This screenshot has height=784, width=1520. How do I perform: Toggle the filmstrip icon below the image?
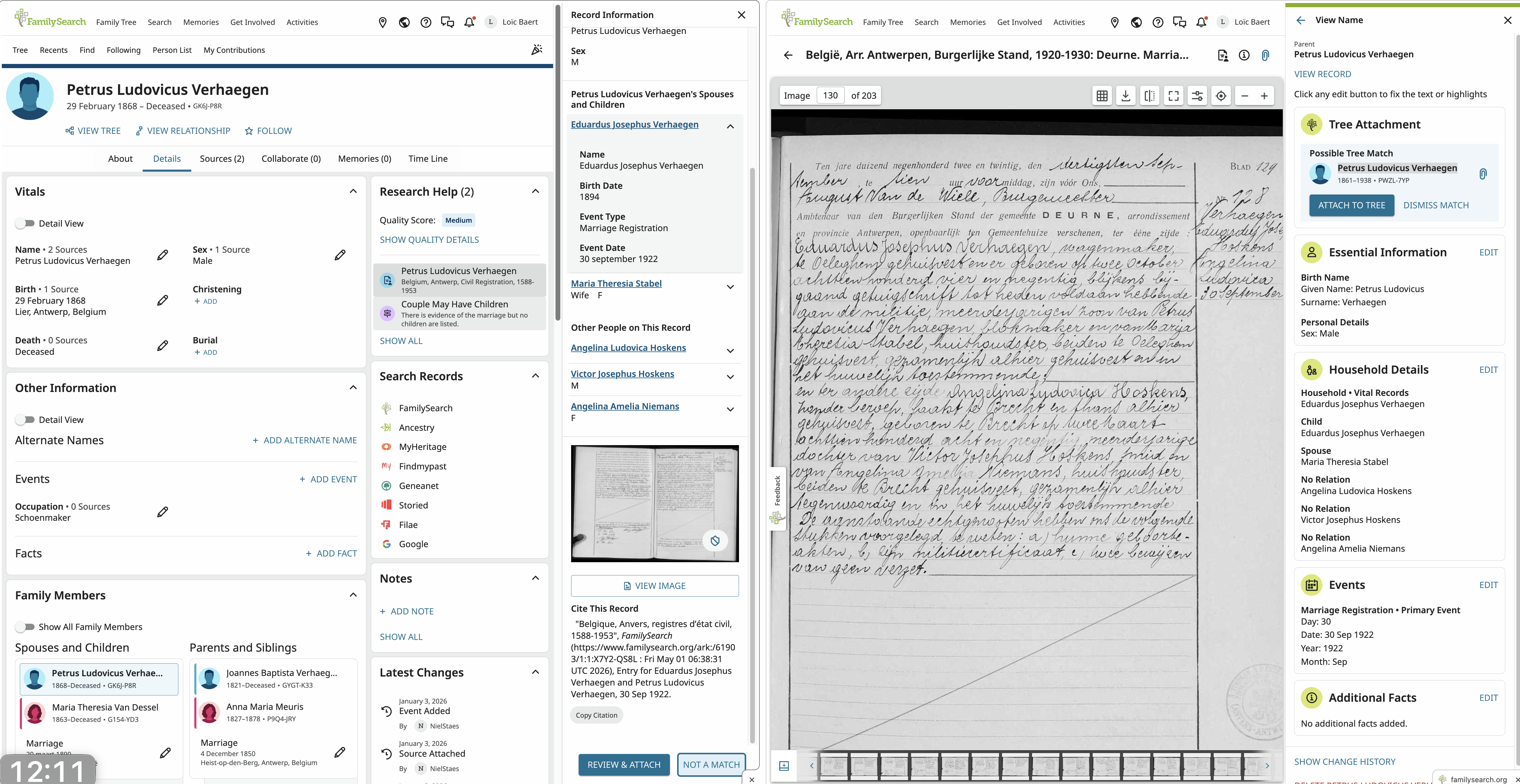pos(784,766)
